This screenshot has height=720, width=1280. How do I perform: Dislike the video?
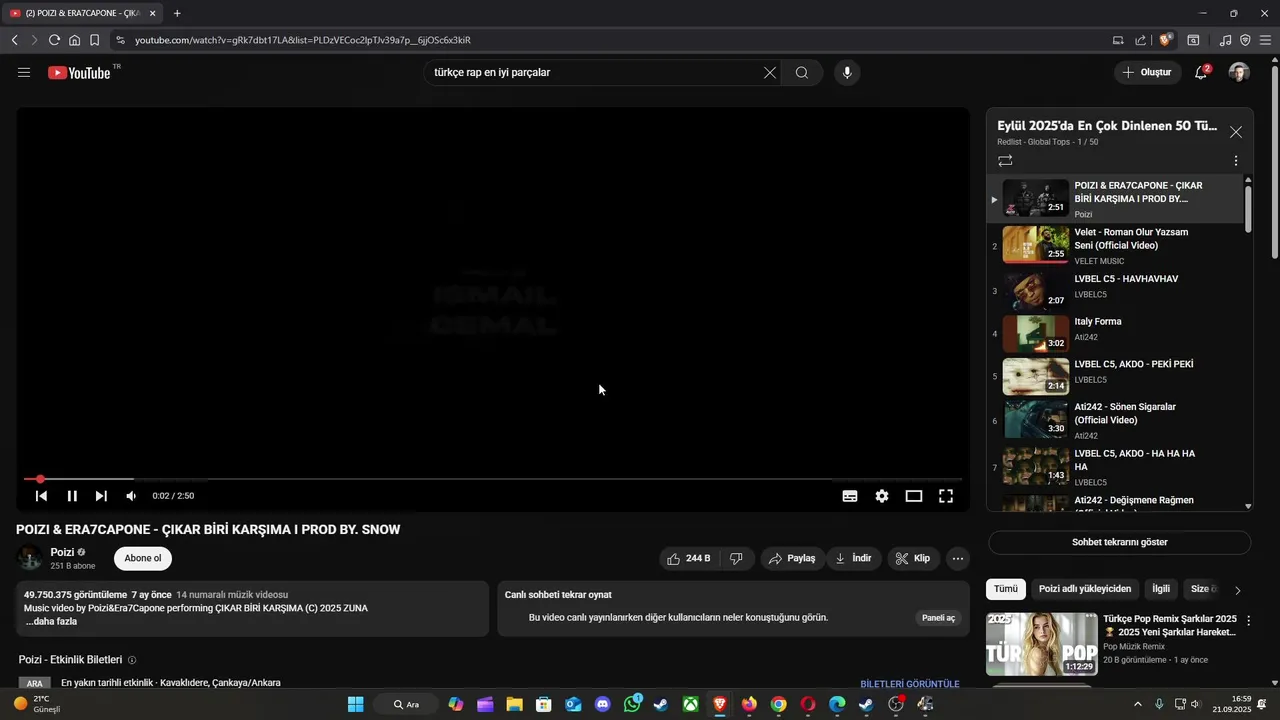pos(737,558)
